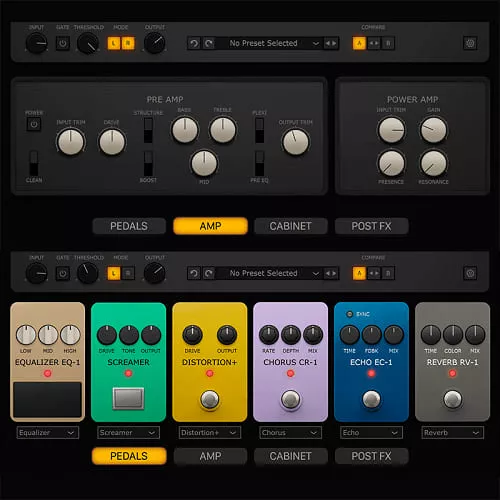Click the Power Amp Resonance knob
500x500 pixels.
click(433, 163)
